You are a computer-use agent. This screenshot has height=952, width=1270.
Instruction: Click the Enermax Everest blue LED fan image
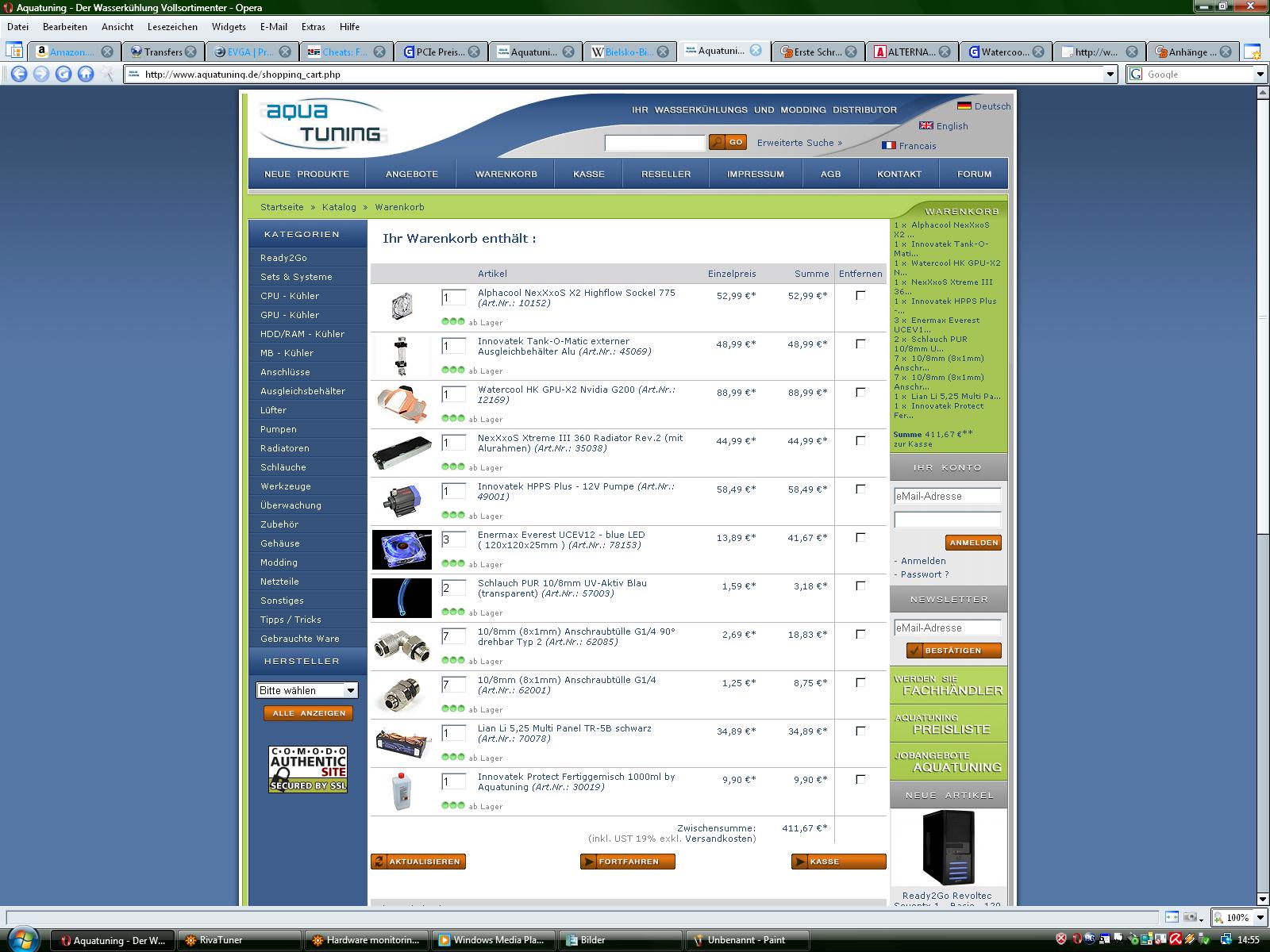click(x=402, y=549)
